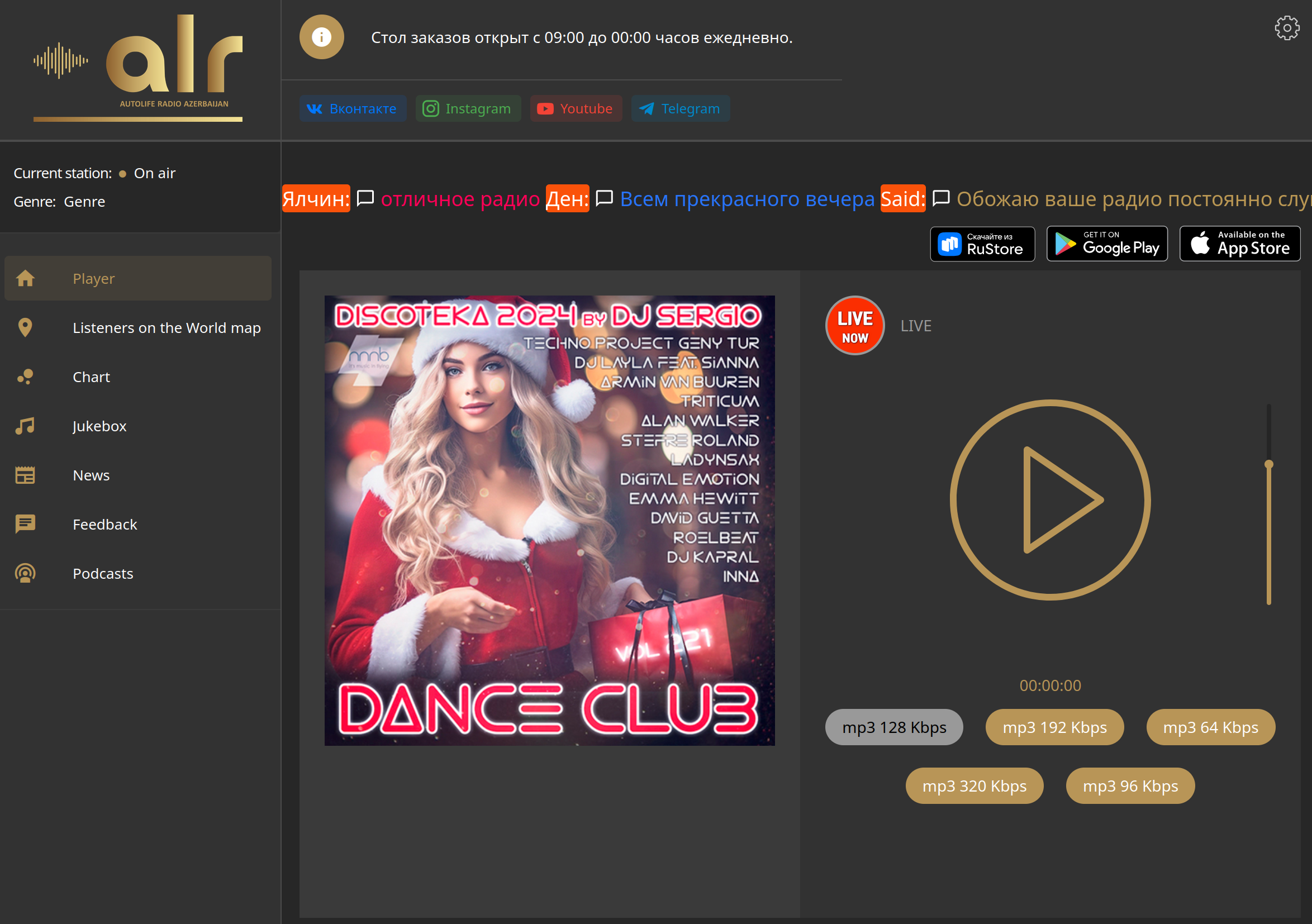Adjust the vertical volume slider
The image size is (1312, 924).
point(1268,464)
